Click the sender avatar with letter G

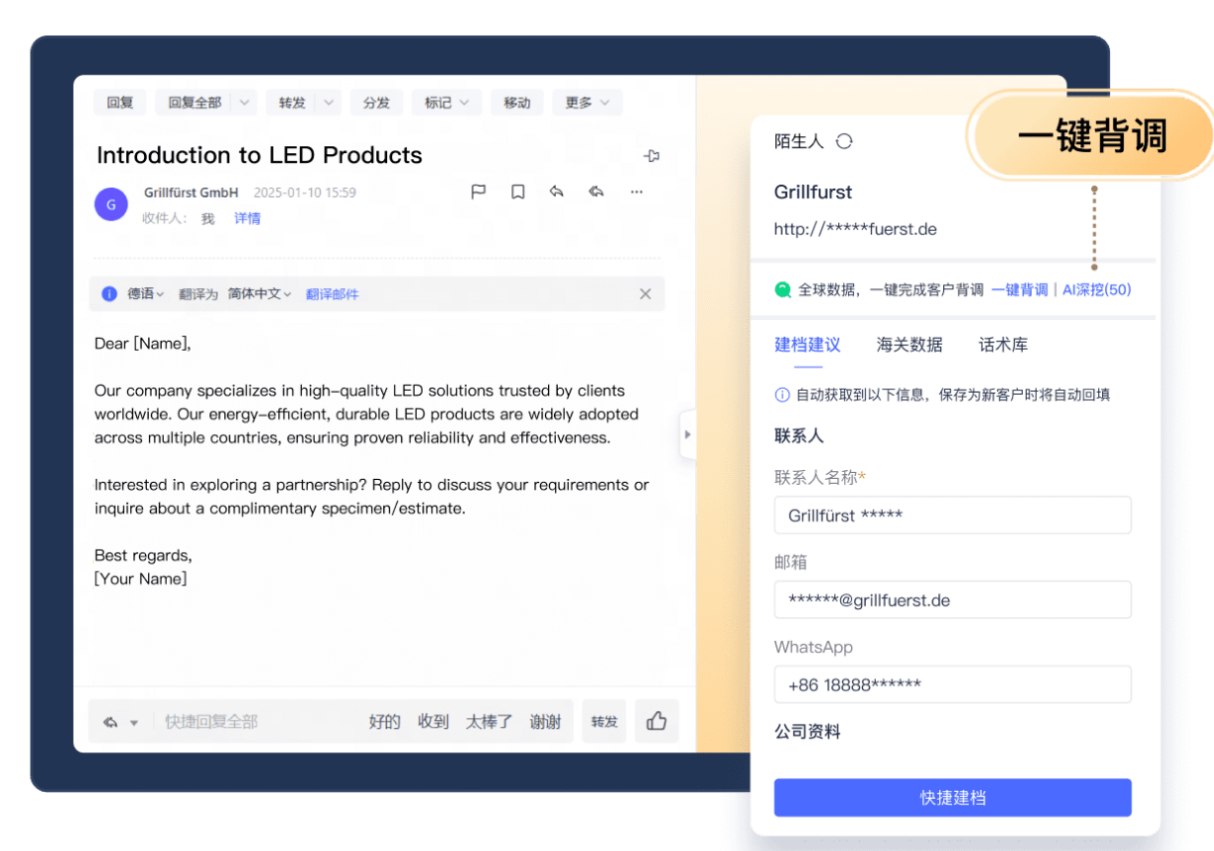point(111,204)
